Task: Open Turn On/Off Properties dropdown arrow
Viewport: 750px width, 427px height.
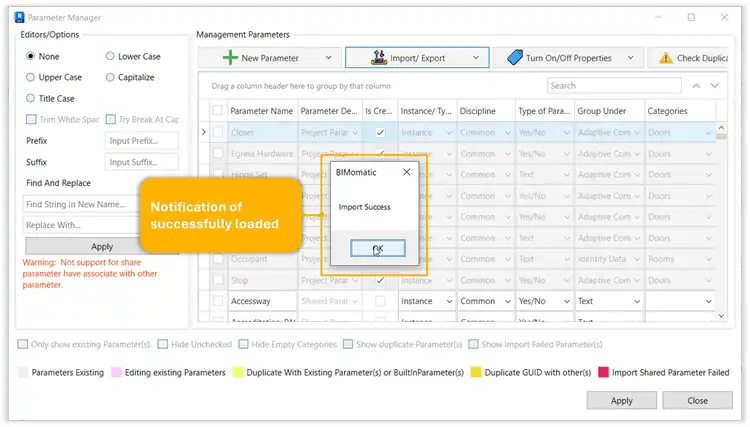Action: click(x=630, y=58)
